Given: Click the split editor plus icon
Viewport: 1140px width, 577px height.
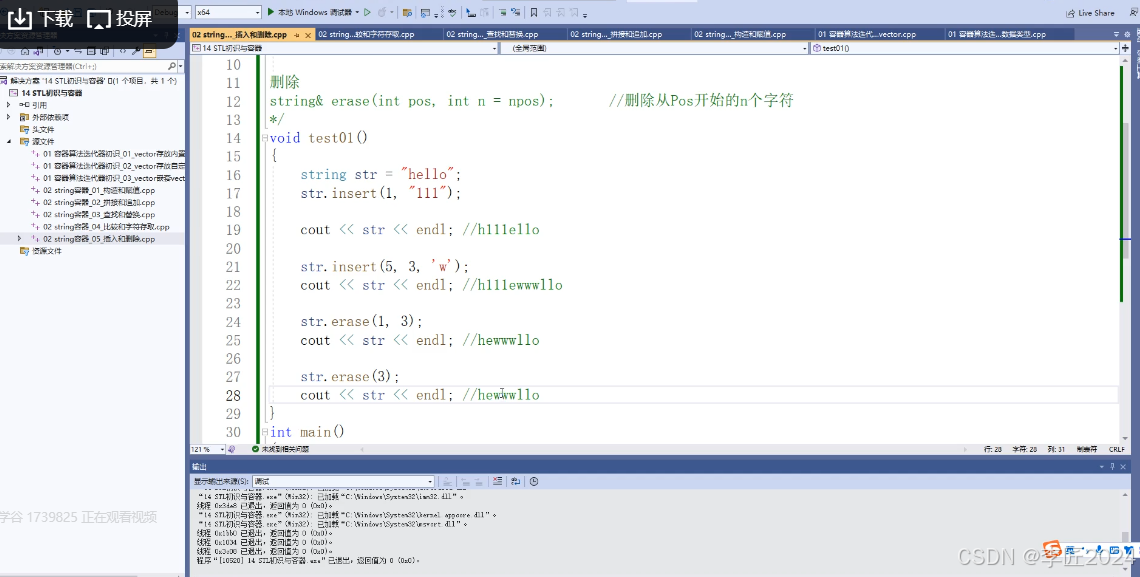Looking at the screenshot, I should pyautogui.click(x=1125, y=48).
